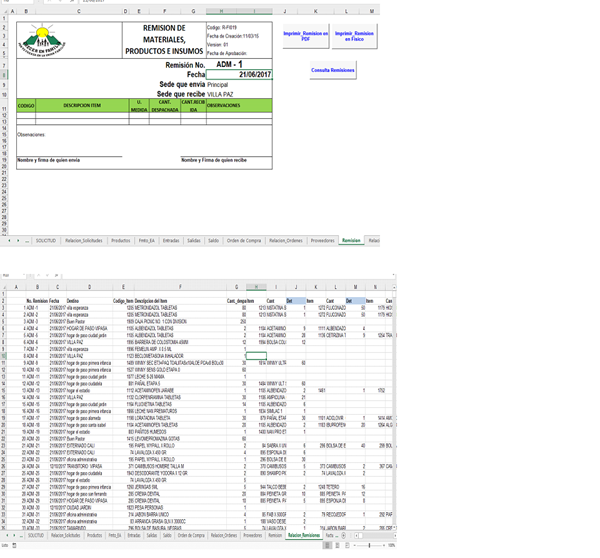Click Imprimir_Remision en Fisico button
600x558 pixels.
tap(354, 36)
